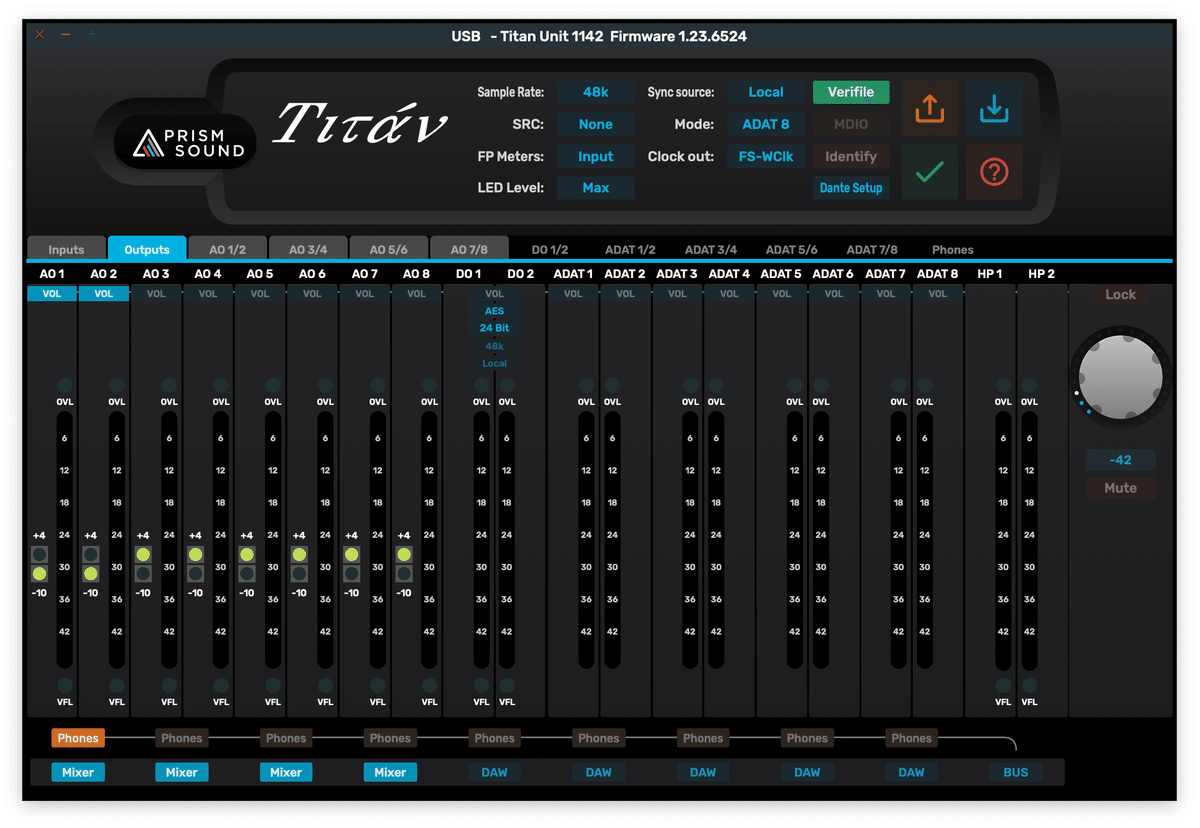The height and width of the screenshot is (828, 1200).
Task: Switch to the Inputs tab
Action: (x=66, y=250)
